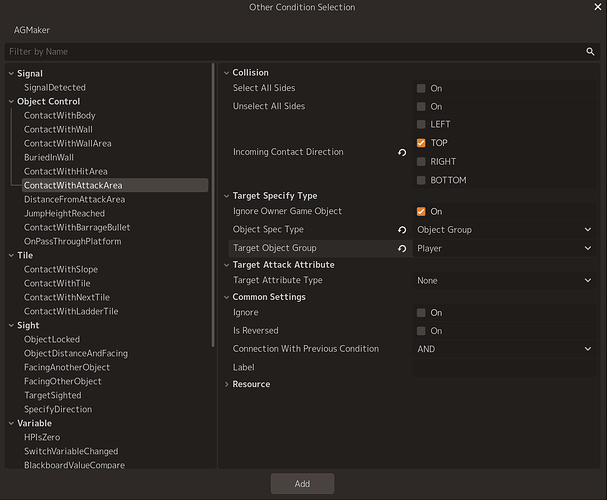
Task: Select SwitchVariableChanged condition
Action: (71, 451)
